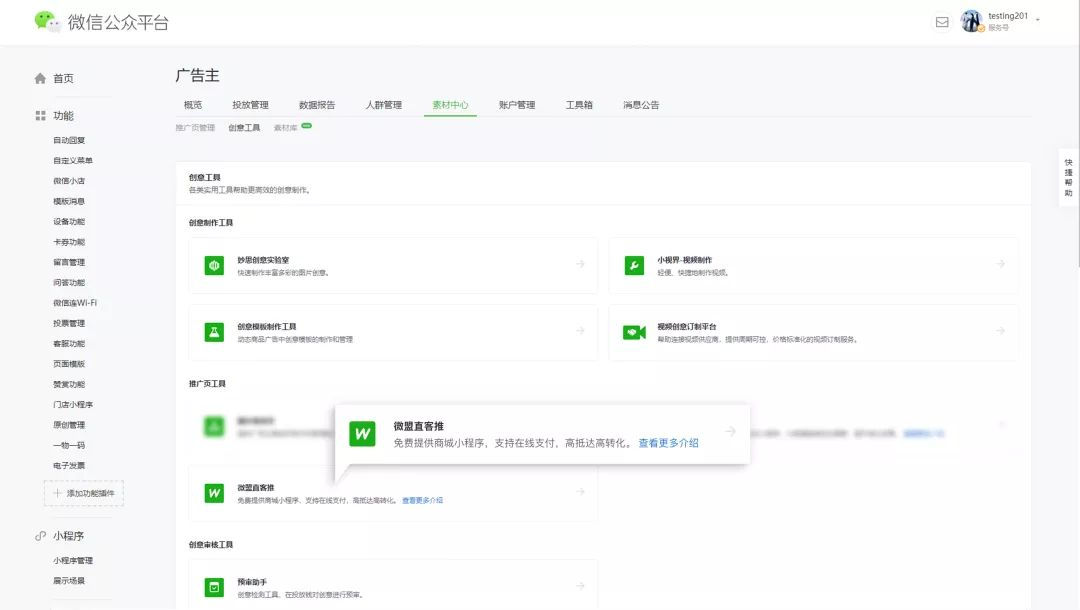Click the 视频创意订制平台 camera icon
This screenshot has height=610, width=1080.
[x=634, y=333]
